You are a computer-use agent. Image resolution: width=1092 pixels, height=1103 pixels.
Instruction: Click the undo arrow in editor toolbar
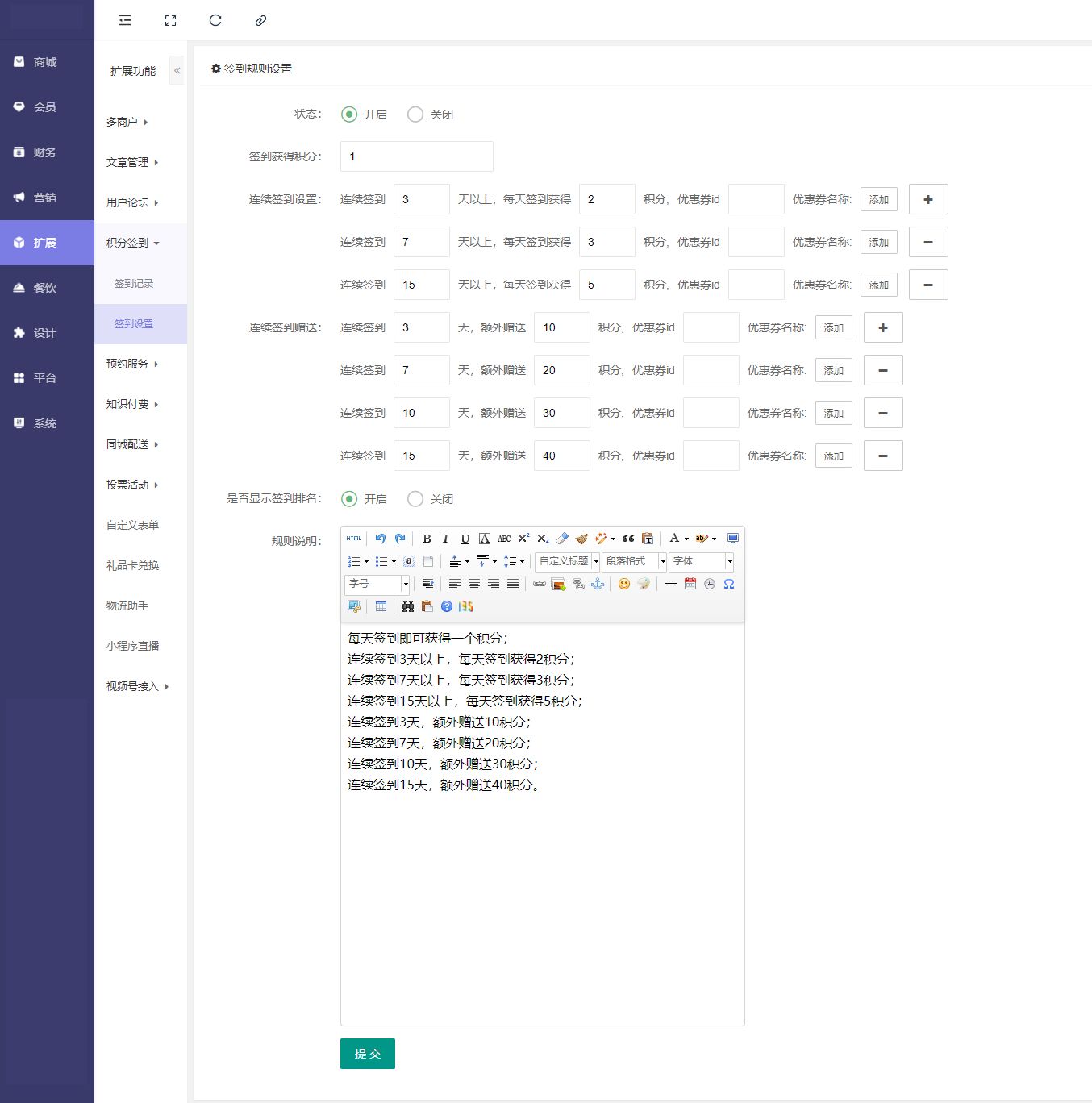[x=380, y=539]
